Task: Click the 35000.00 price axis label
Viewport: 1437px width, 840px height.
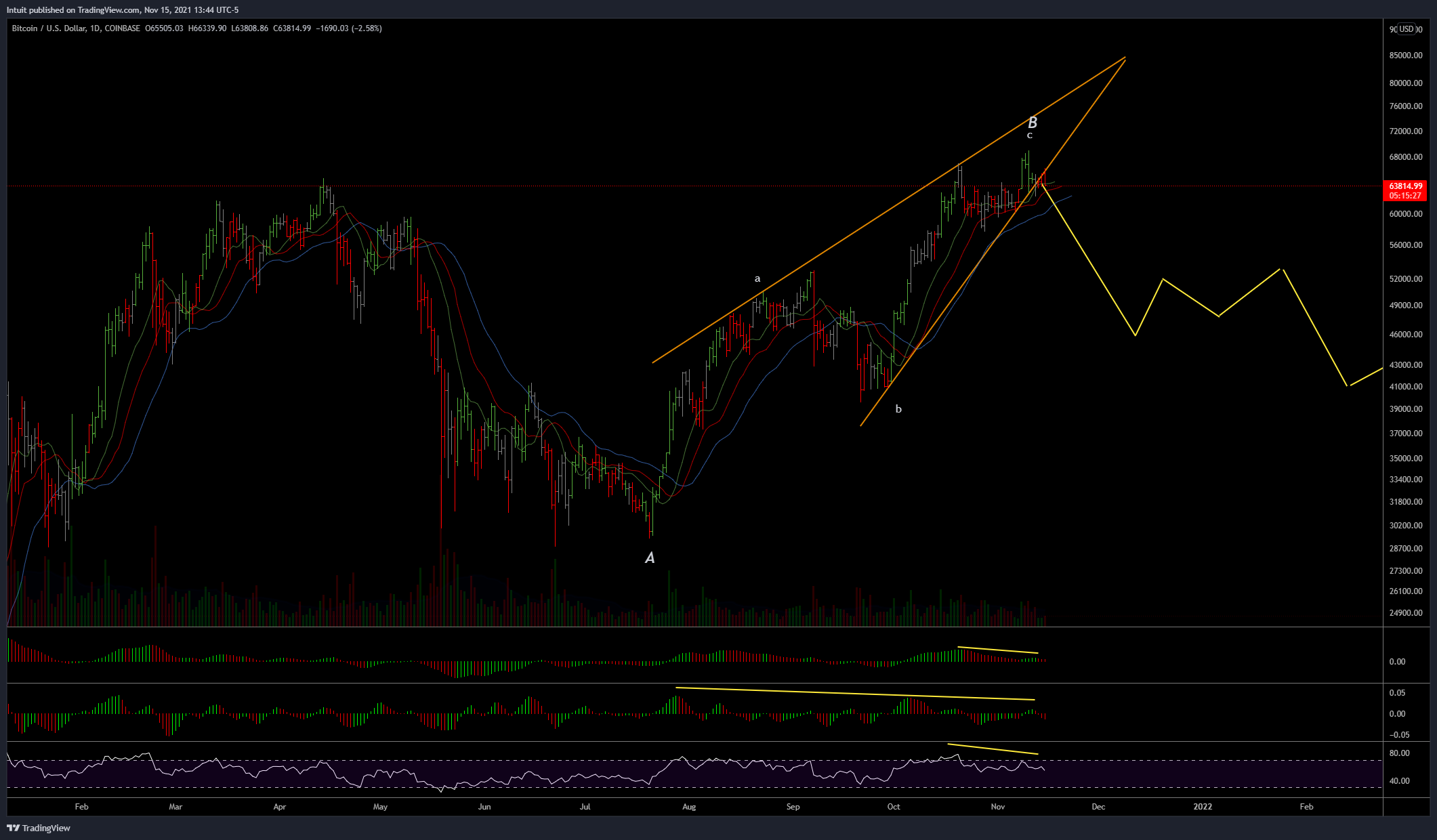Action: click(x=1406, y=459)
